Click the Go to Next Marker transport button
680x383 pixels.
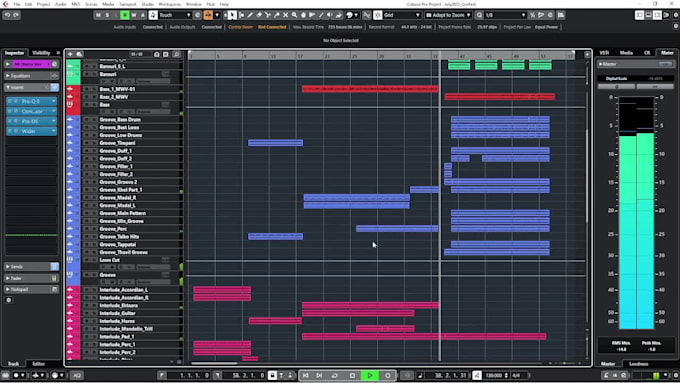(x=319, y=375)
